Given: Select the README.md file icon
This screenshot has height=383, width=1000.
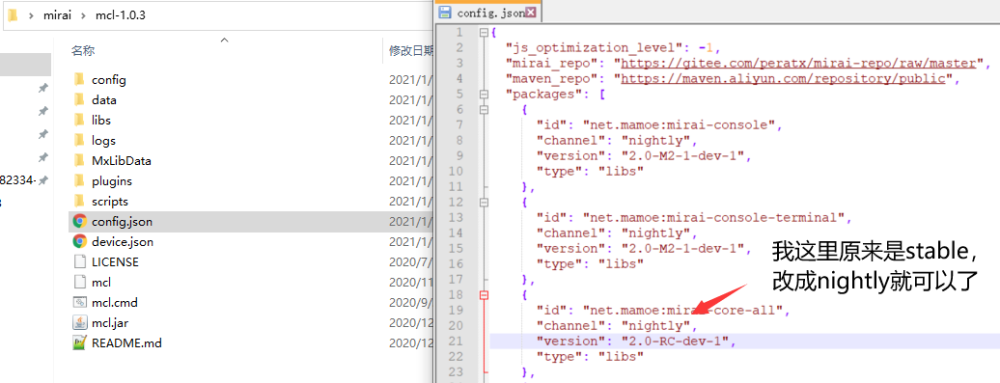Looking at the screenshot, I should 80,343.
